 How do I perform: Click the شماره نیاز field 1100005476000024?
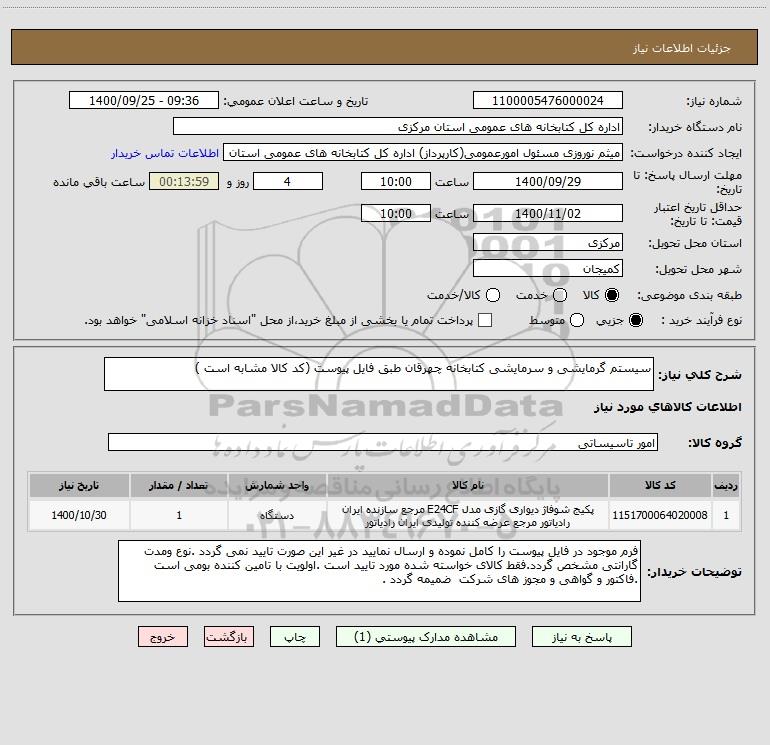(x=548, y=101)
